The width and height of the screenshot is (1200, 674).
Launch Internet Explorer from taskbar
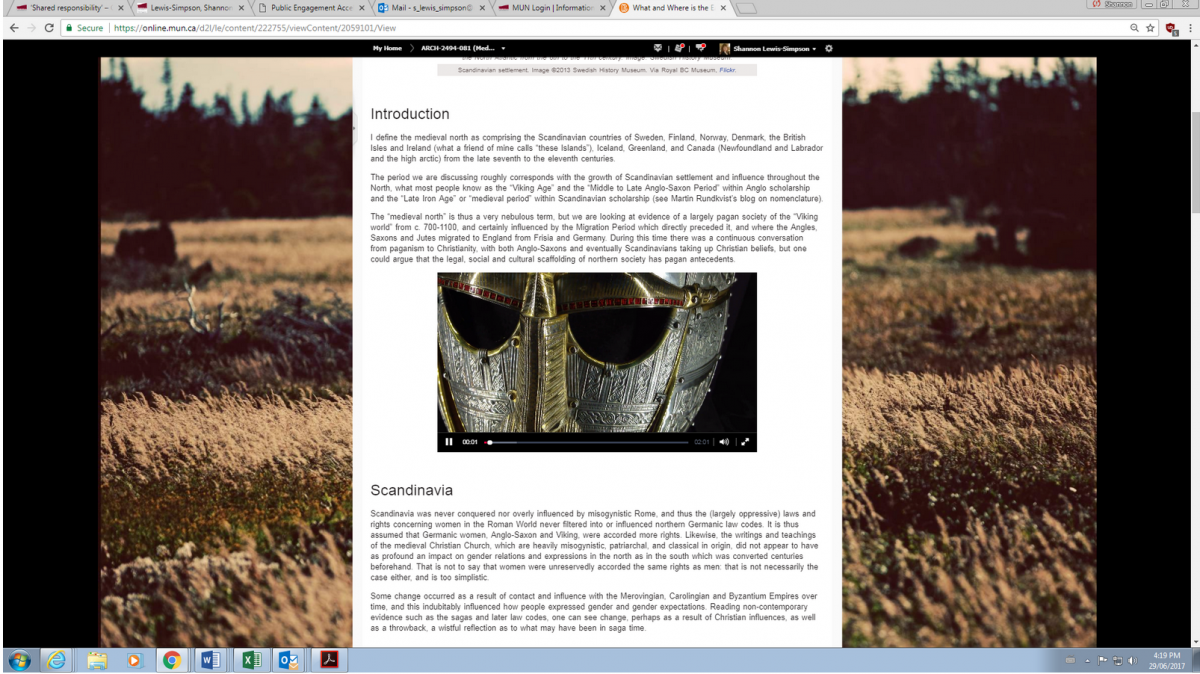pos(57,660)
